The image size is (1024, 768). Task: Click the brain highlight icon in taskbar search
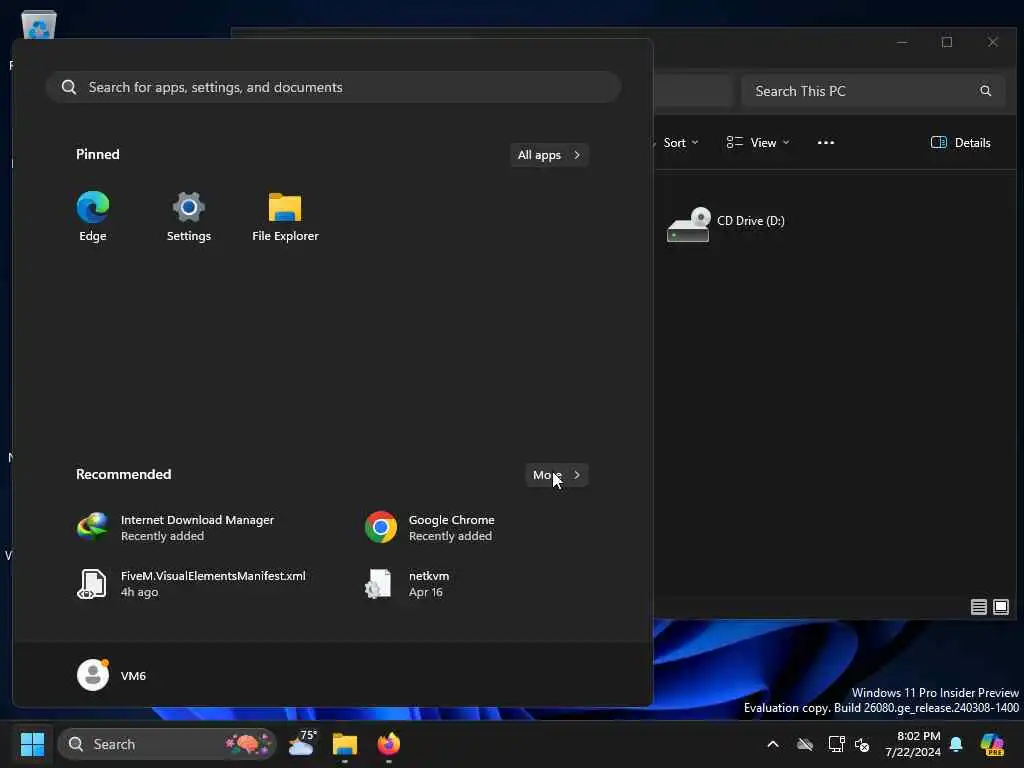pyautogui.click(x=248, y=743)
